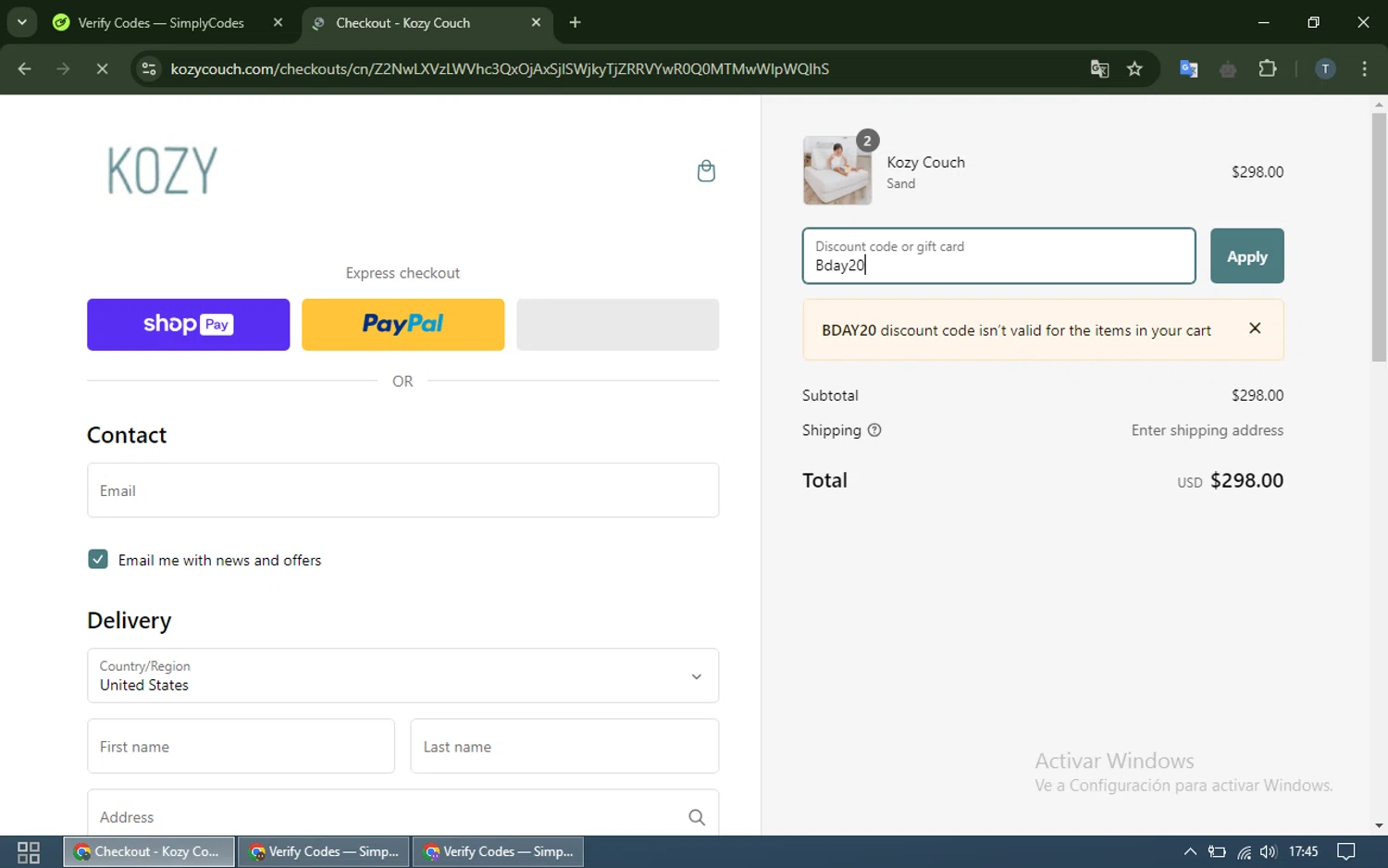Apply the discount code
The height and width of the screenshot is (868, 1388).
(1246, 256)
